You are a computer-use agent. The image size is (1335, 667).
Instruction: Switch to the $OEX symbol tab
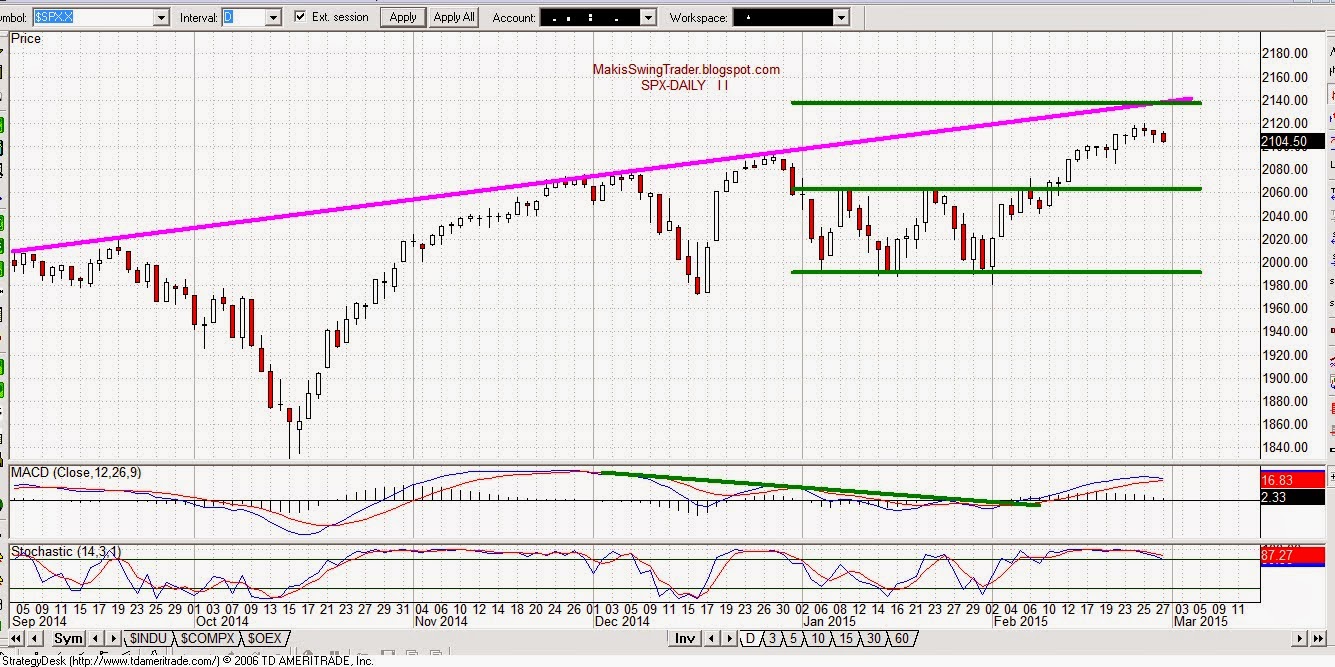click(x=265, y=638)
